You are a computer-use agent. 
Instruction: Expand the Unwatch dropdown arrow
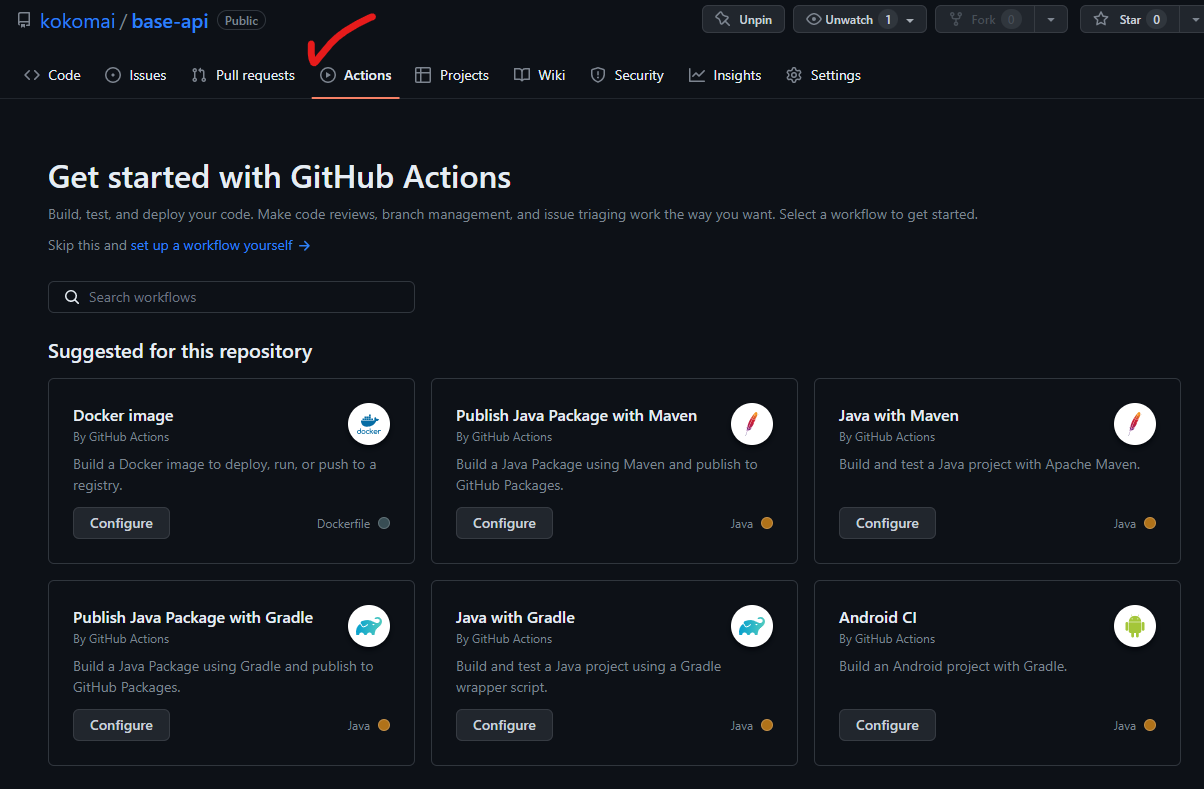click(911, 20)
